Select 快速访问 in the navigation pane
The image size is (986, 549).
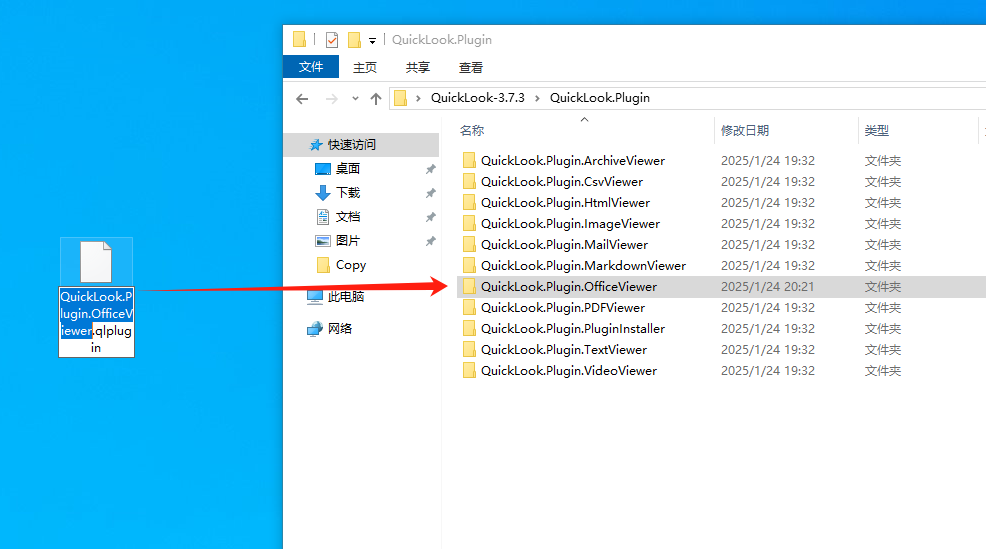(x=362, y=145)
